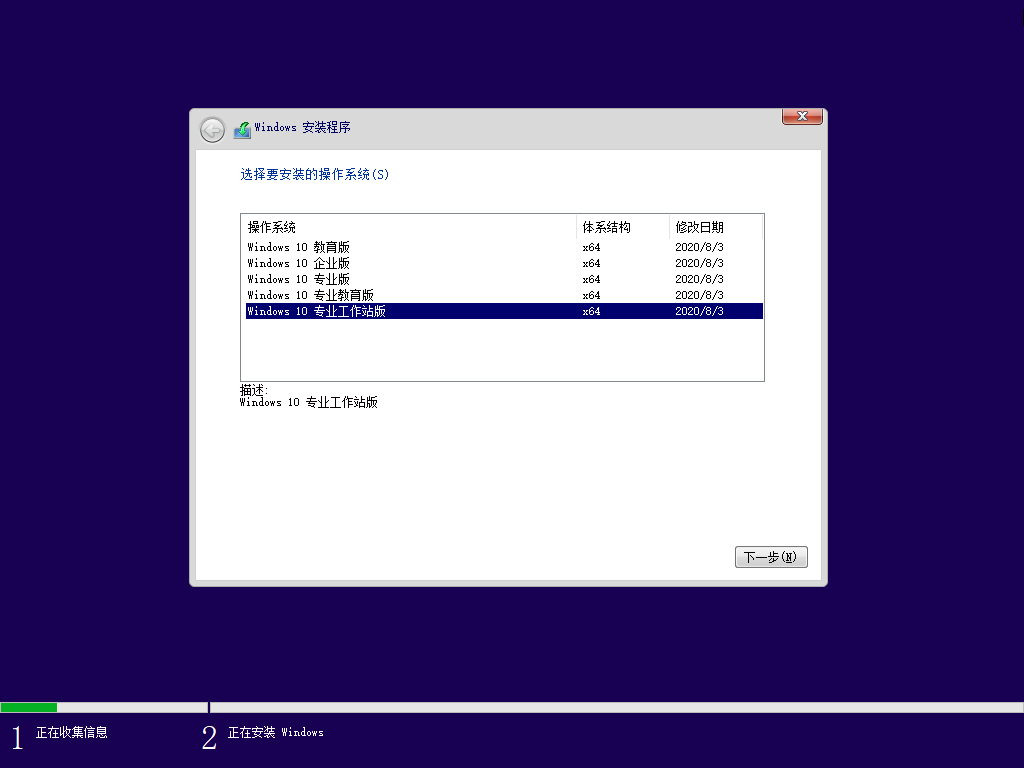Click the 修改日期 column header
Screen dimensions: 1024x768
(x=698, y=228)
